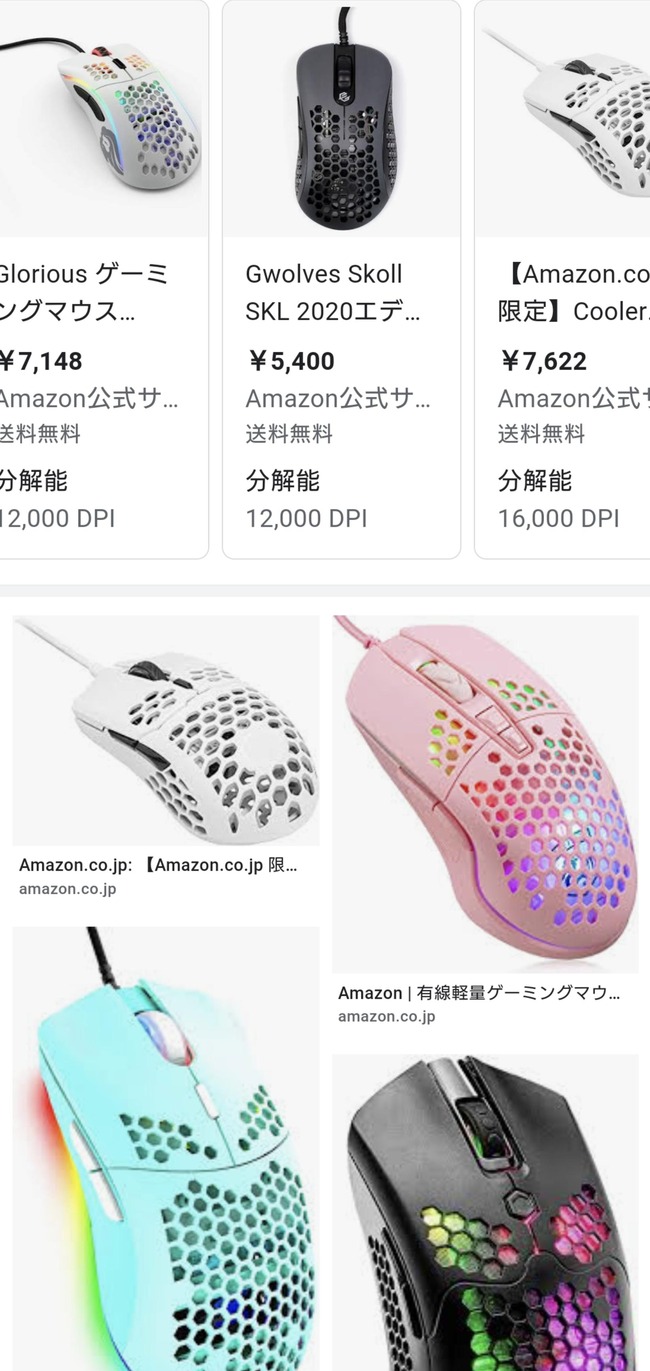Open the pink RGB honeycomb mouse image
The width and height of the screenshot is (650, 1371).
(485, 794)
